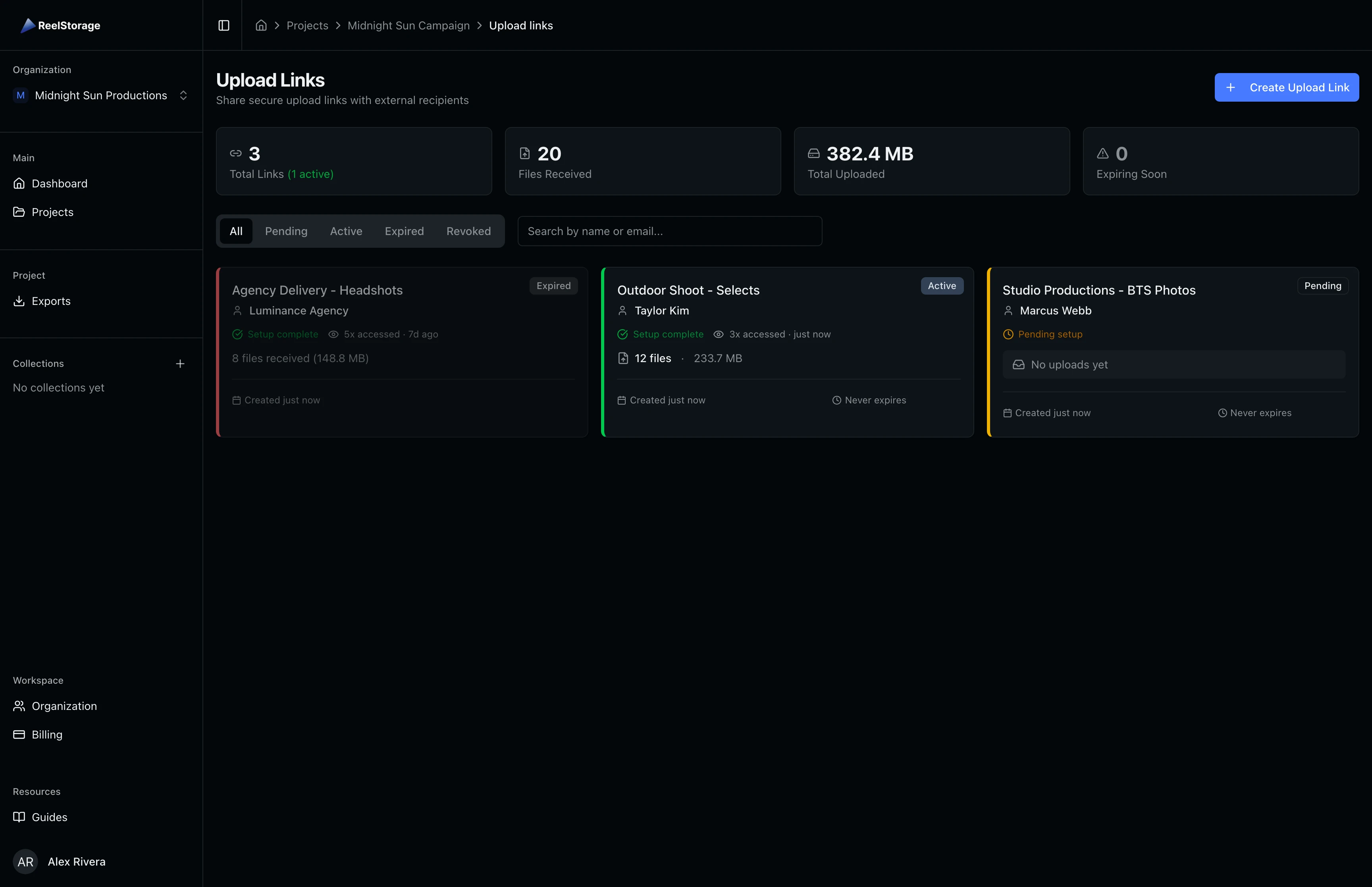This screenshot has width=1372, height=887.
Task: Click the ReelStorage logo
Action: click(x=60, y=25)
